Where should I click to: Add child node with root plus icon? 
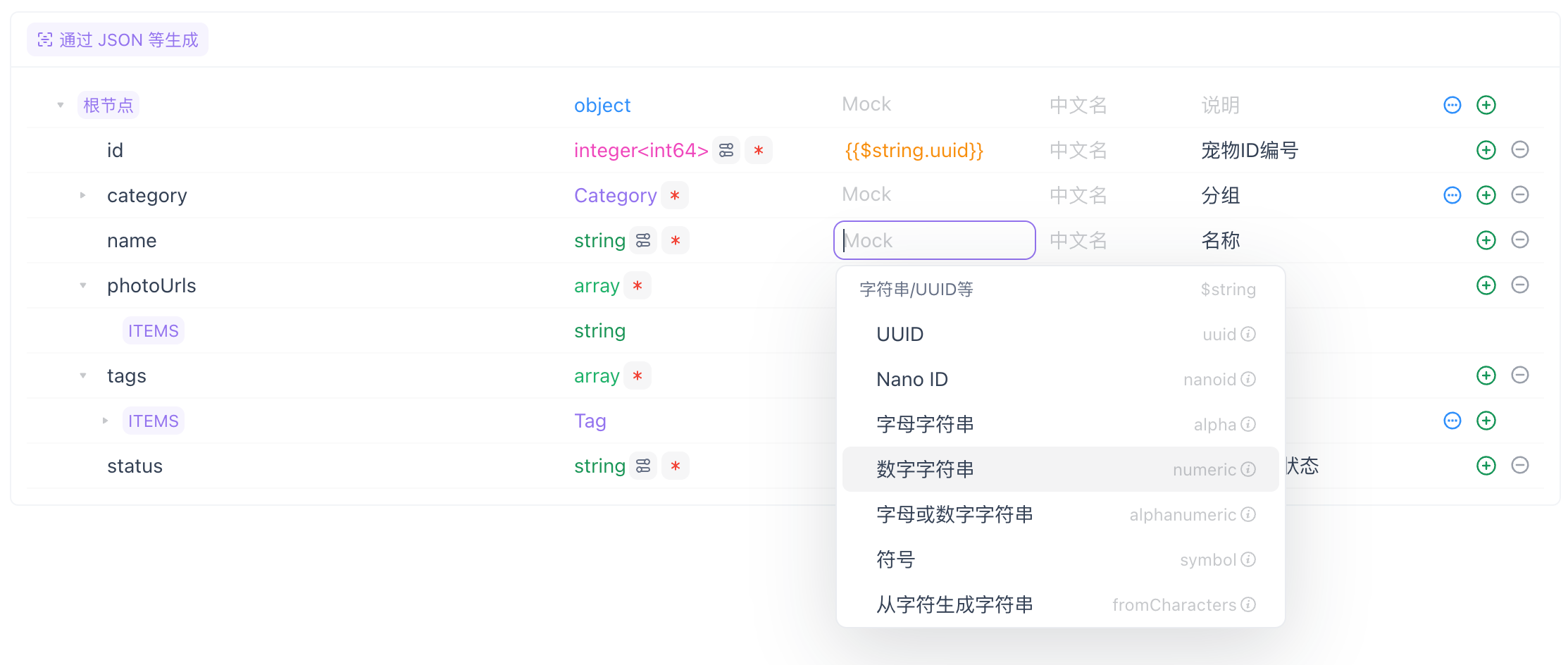(1486, 105)
